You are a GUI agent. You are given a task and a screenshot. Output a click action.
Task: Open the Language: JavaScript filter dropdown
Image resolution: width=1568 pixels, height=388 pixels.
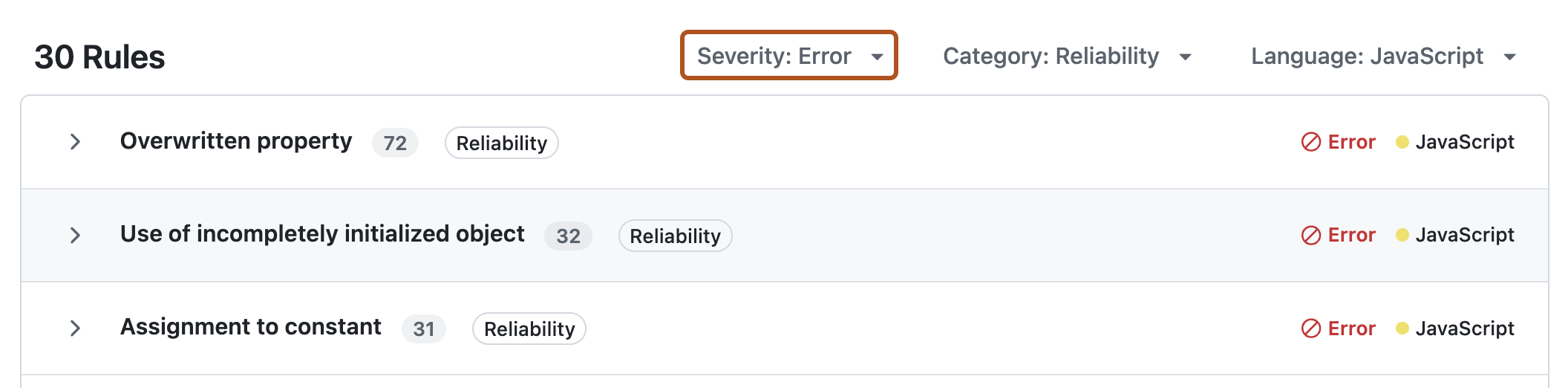click(x=1382, y=56)
